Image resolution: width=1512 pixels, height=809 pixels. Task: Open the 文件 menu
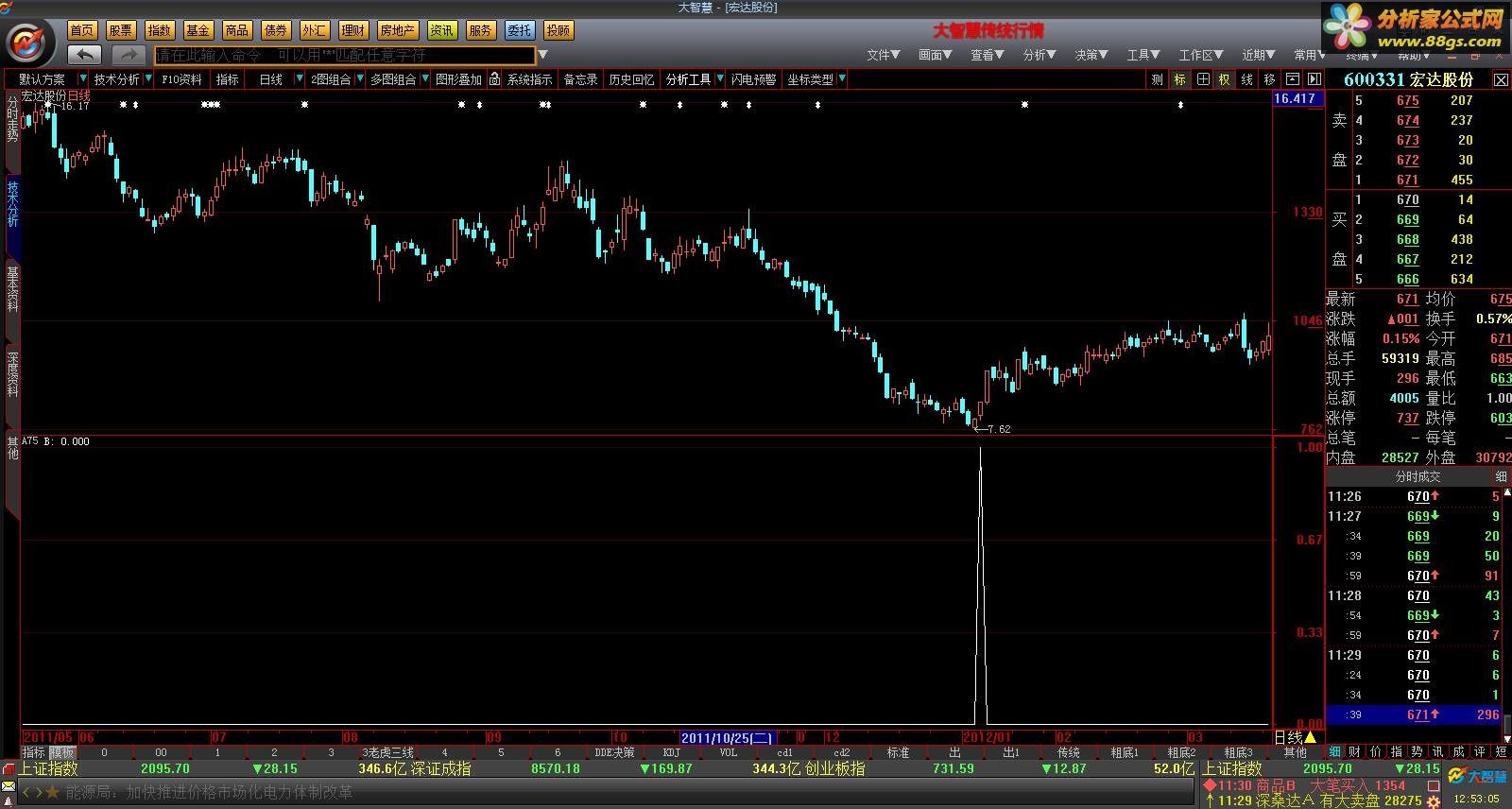tap(884, 55)
